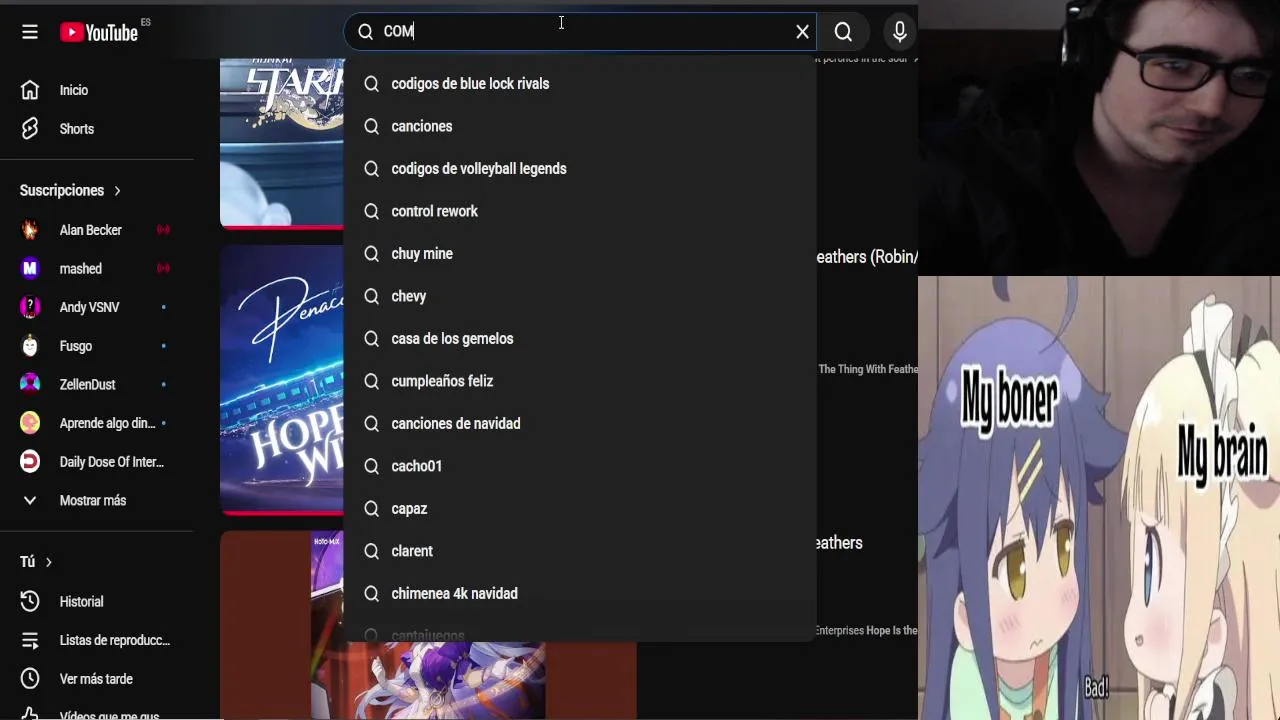Open Shorts in the sidebar
Image resolution: width=1280 pixels, height=720 pixels.
point(96,129)
